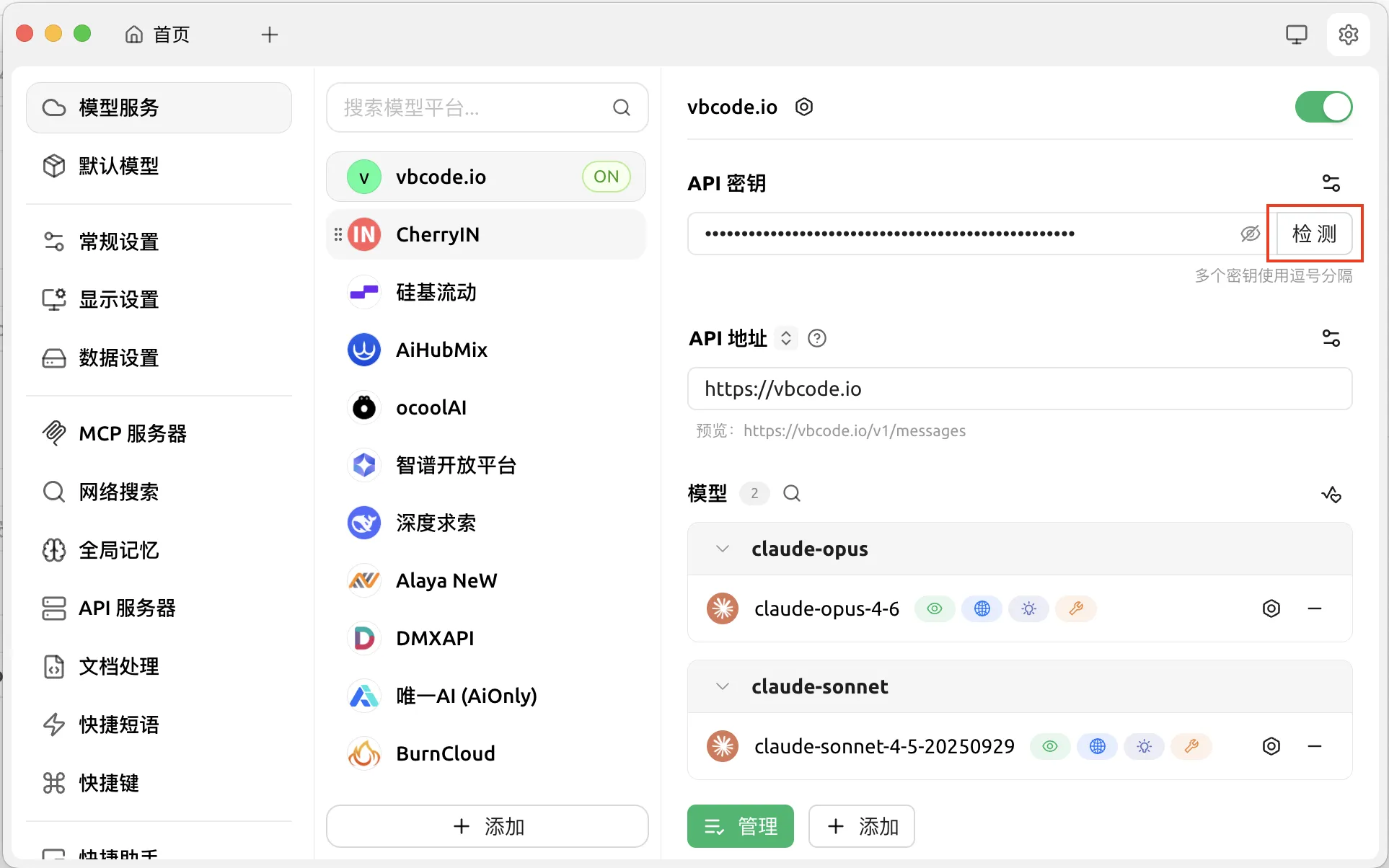Click claude-sonnet-4-5 tool wrench tag
The height and width of the screenshot is (868, 1389).
[x=1191, y=746]
